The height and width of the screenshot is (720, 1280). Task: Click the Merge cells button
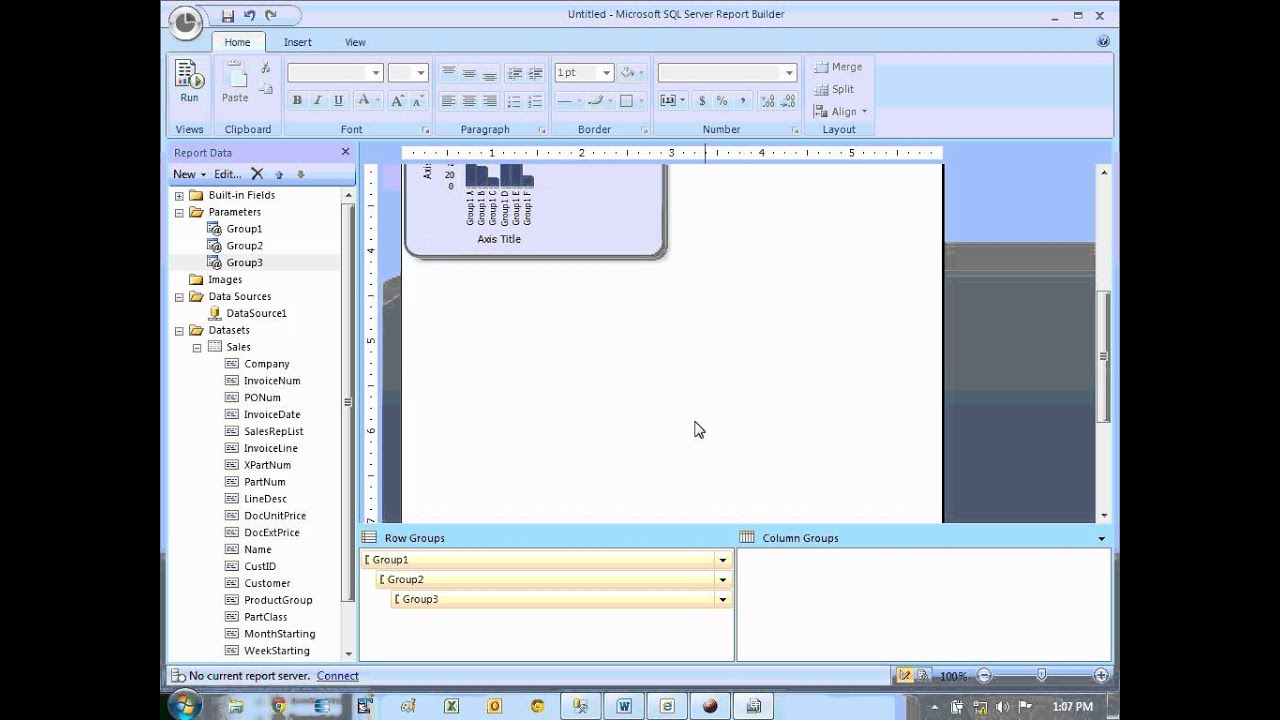pos(838,67)
